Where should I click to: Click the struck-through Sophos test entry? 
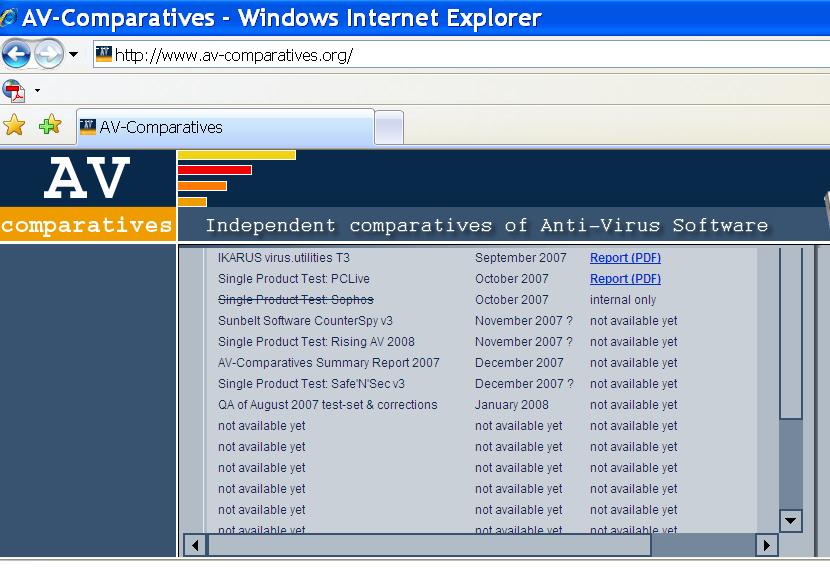[296, 300]
